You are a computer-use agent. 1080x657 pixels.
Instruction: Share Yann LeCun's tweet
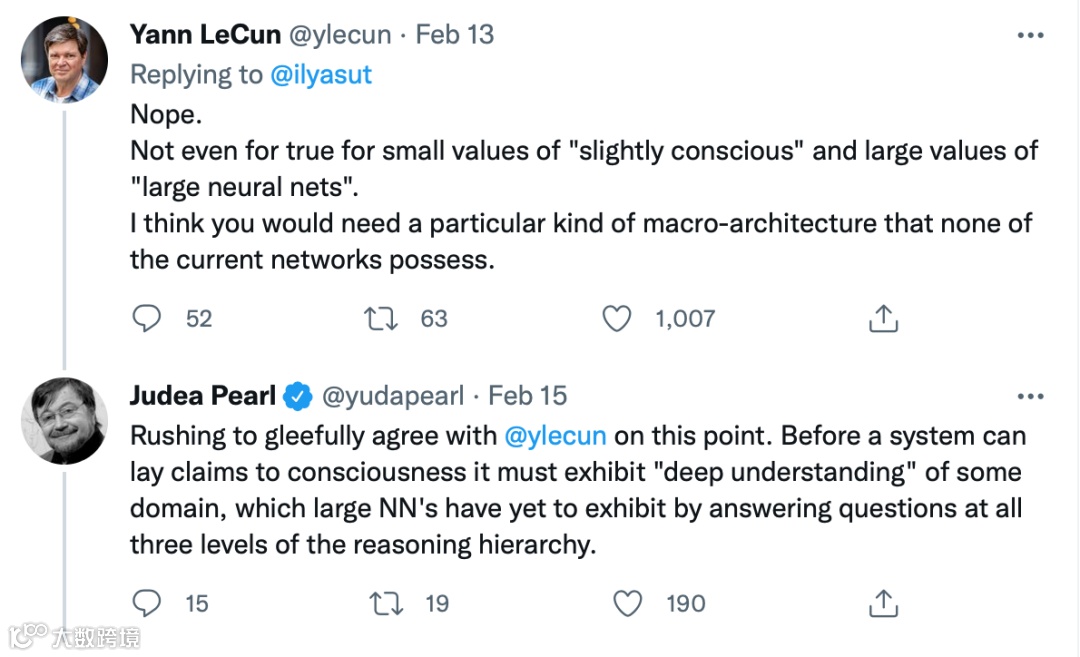click(882, 319)
